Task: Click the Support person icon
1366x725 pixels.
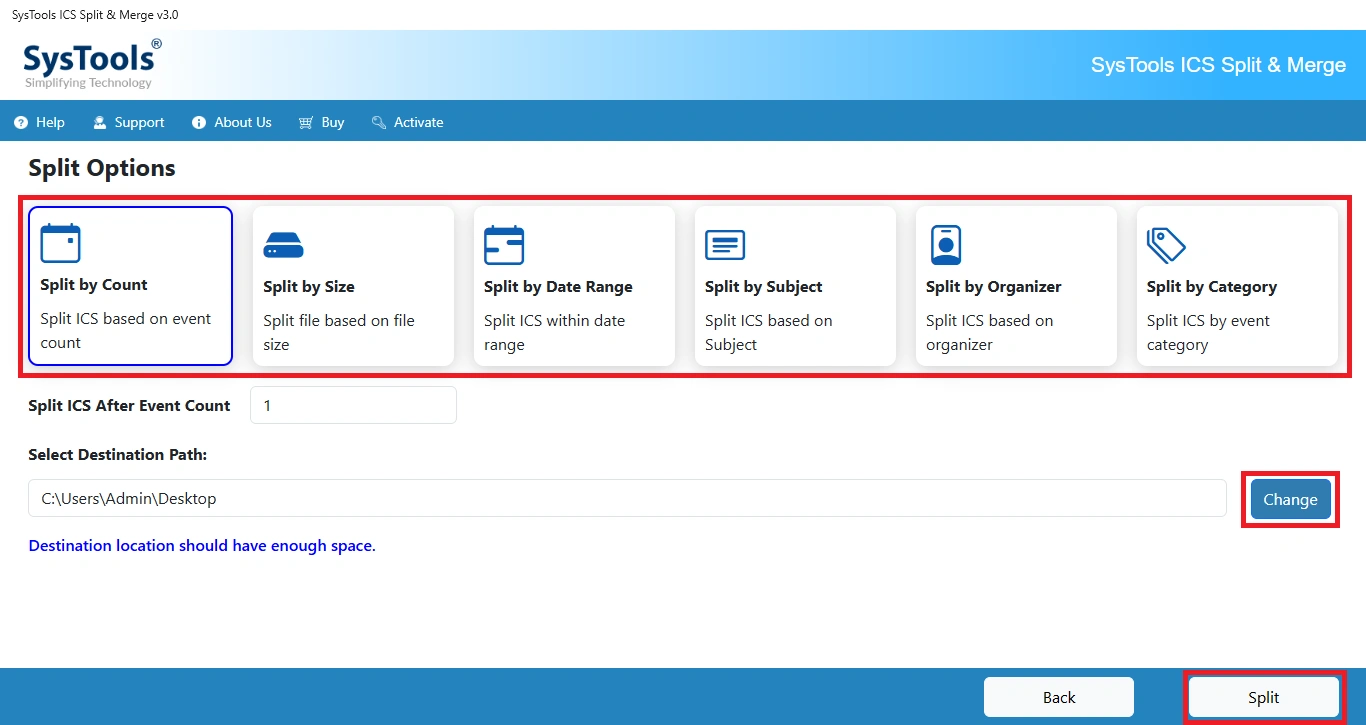Action: click(x=100, y=123)
